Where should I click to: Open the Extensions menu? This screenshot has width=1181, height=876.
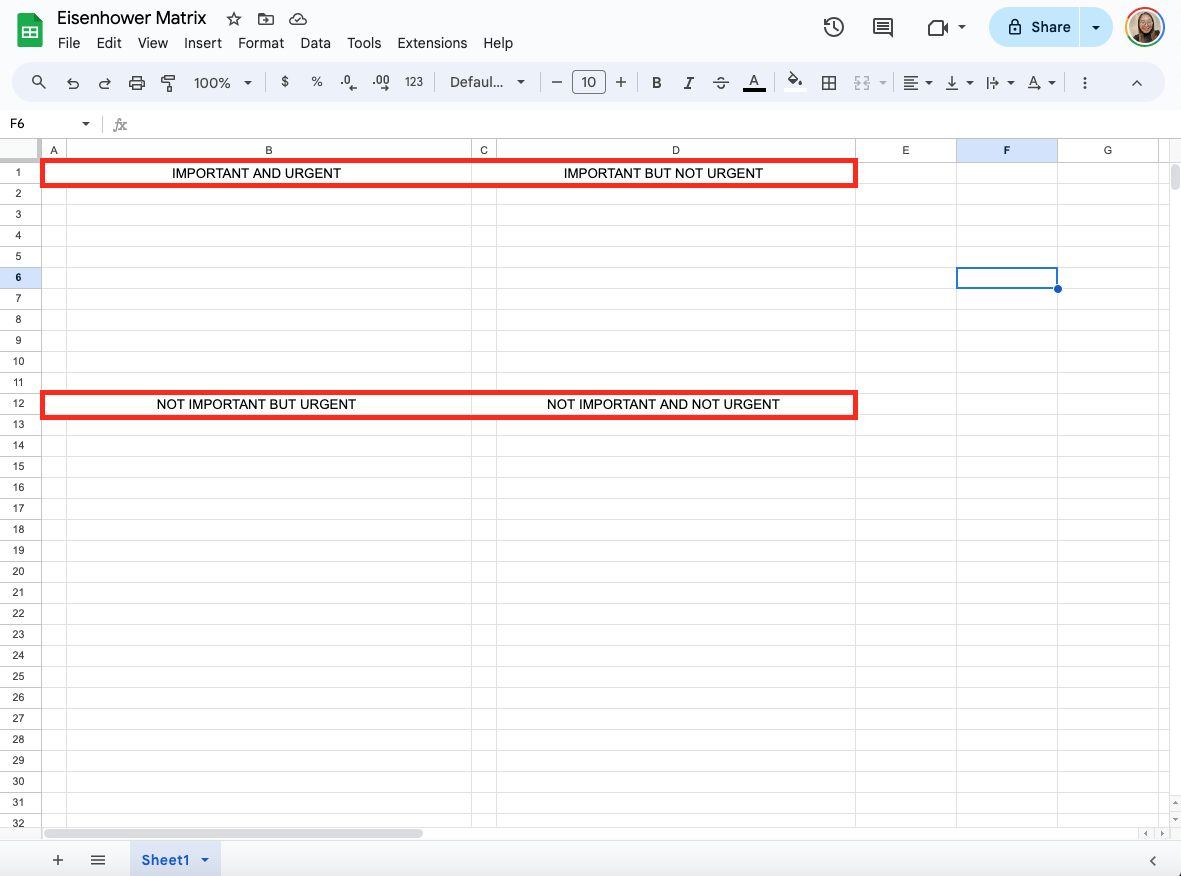432,43
